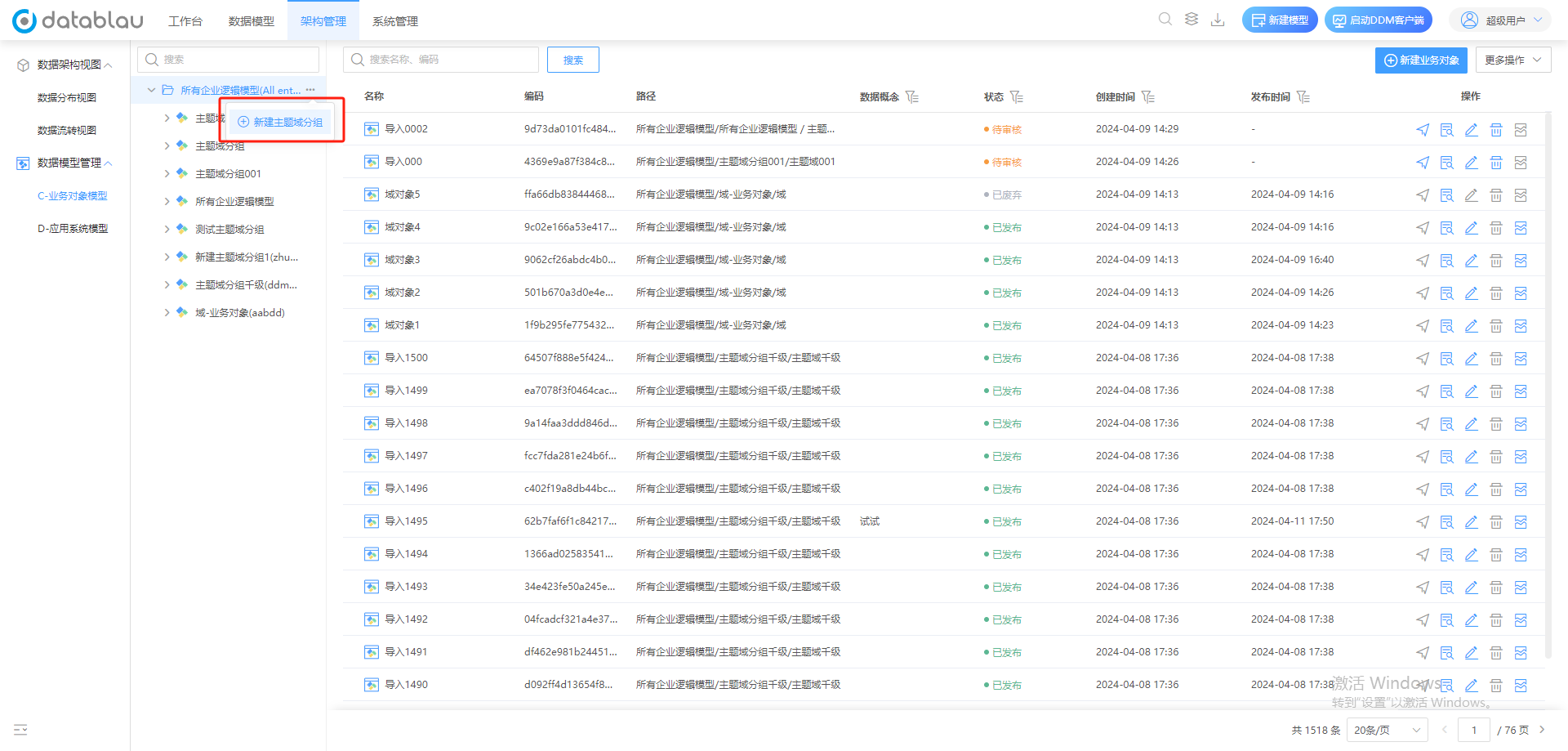Screen dimensions: 1568x751
Task: Click the download icon in the header
Action: coord(1218,20)
